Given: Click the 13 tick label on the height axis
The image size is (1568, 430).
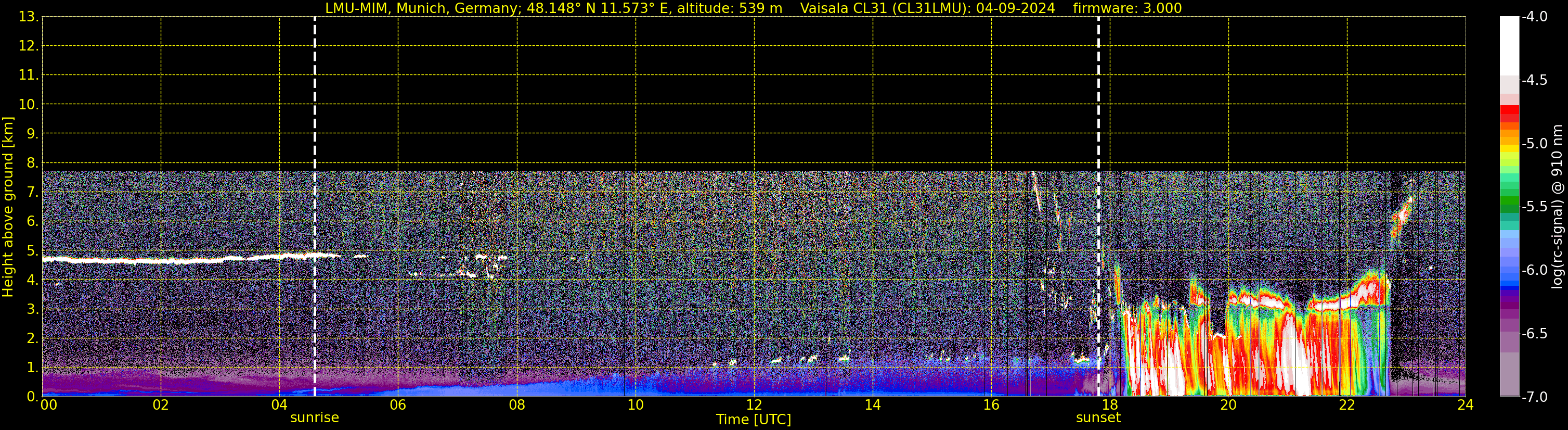Looking at the screenshot, I should [28, 17].
